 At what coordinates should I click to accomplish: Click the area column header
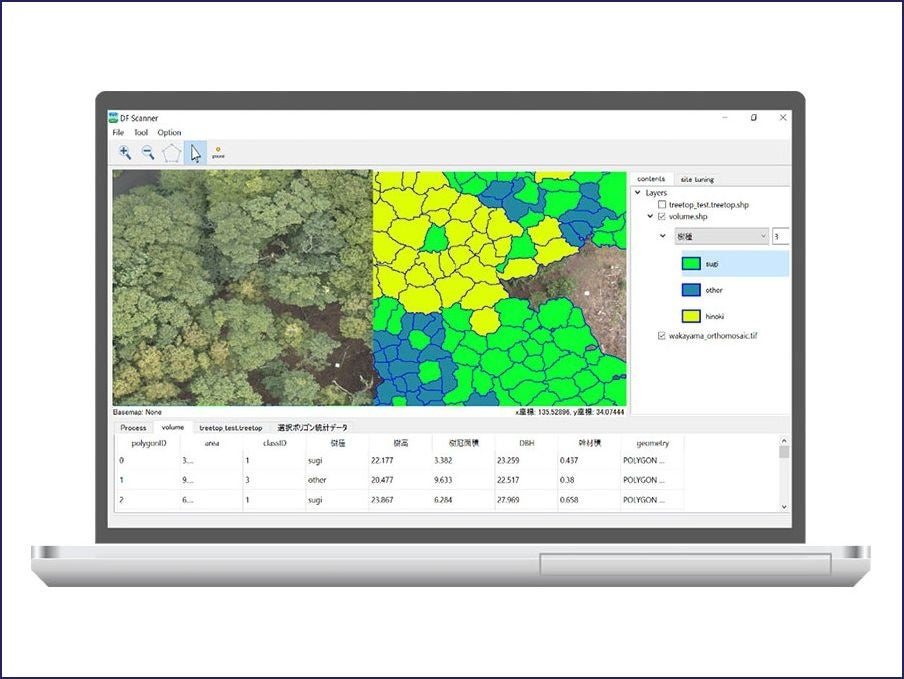(x=212, y=443)
